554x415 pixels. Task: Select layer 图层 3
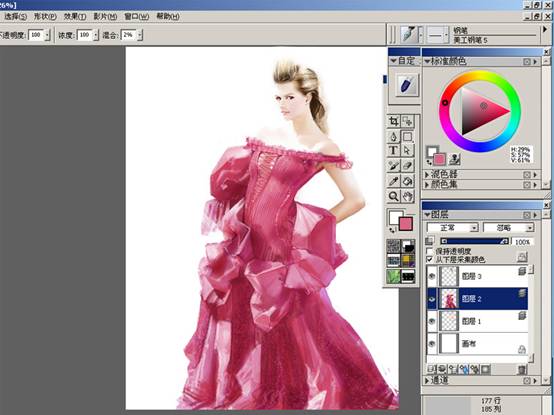pos(477,276)
